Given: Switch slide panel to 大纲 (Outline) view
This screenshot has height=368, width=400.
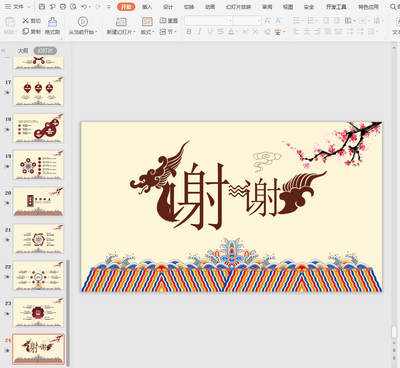Looking at the screenshot, I should (x=23, y=51).
